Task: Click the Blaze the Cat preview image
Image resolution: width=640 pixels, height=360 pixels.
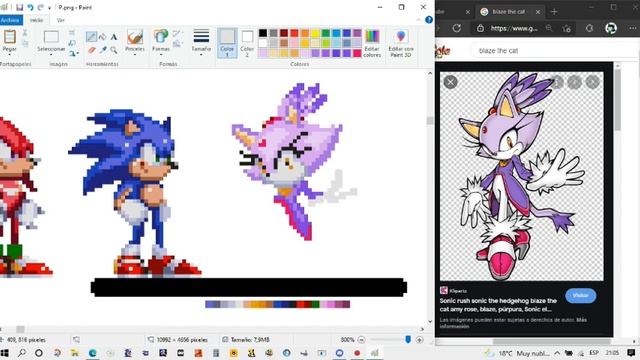Action: click(522, 176)
